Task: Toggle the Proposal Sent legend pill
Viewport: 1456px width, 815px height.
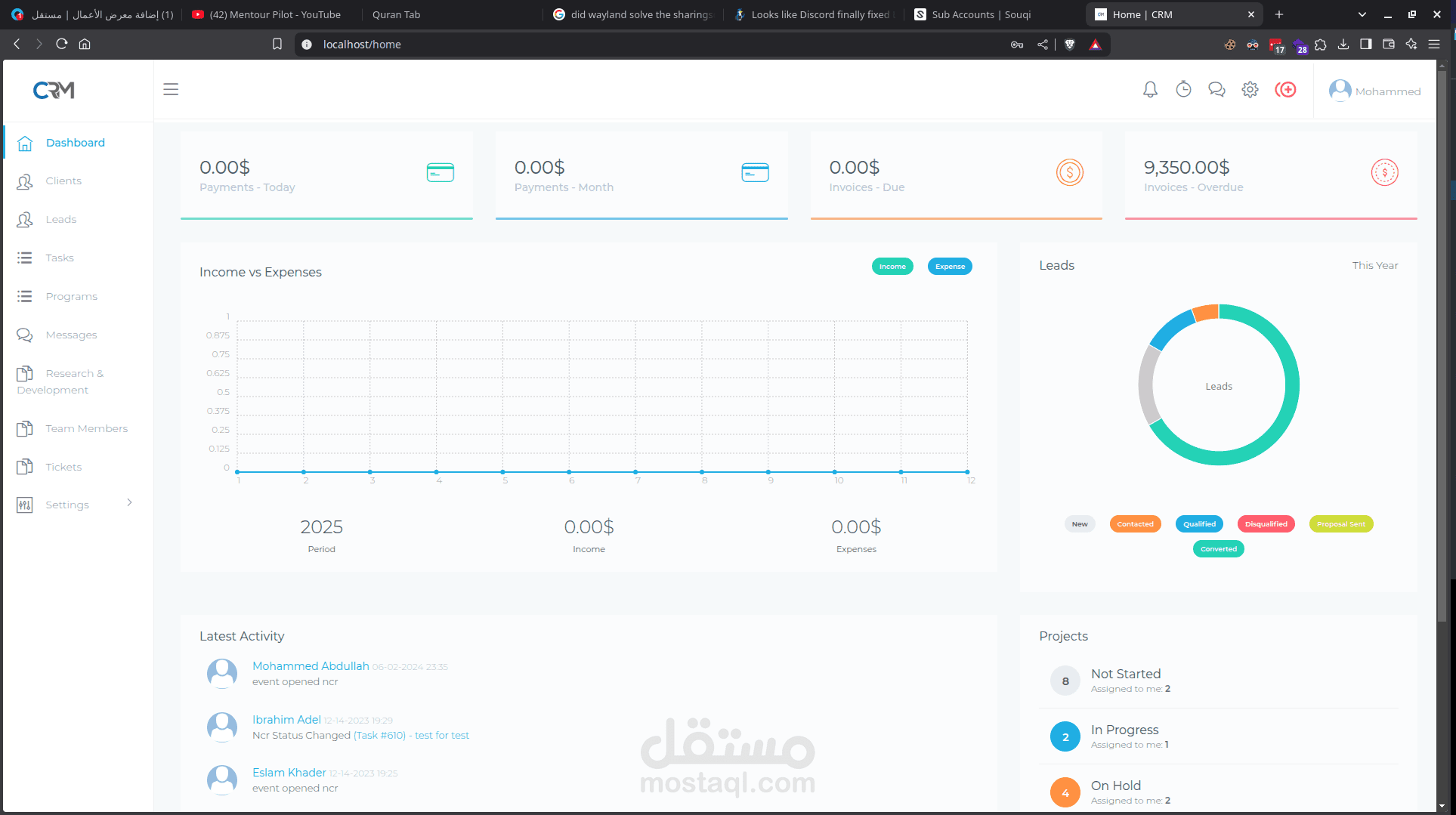Action: [1340, 524]
